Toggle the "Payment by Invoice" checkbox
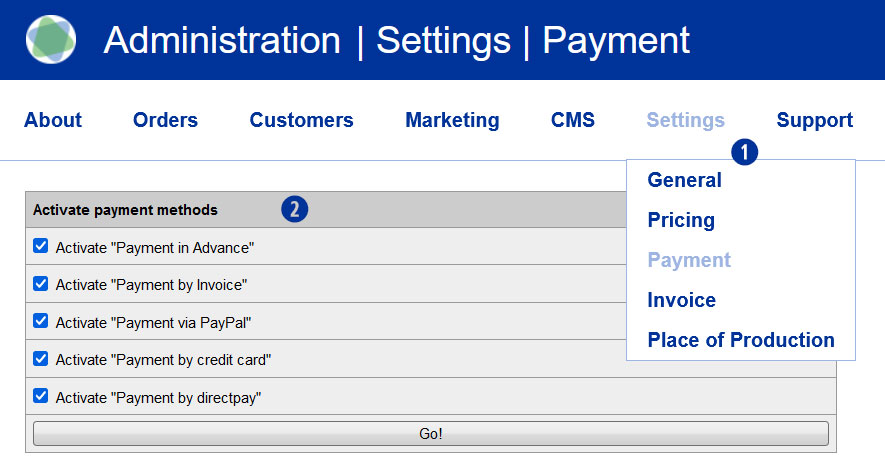This screenshot has width=885, height=464. pyautogui.click(x=41, y=284)
